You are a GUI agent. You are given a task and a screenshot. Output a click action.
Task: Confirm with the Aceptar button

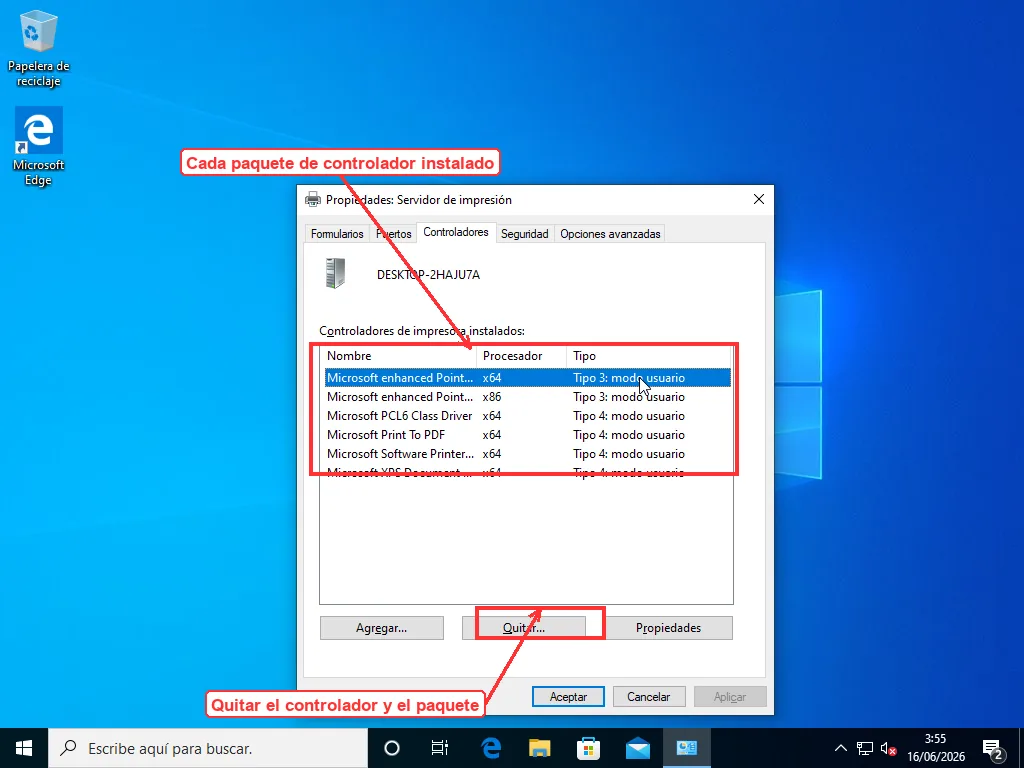pos(568,697)
